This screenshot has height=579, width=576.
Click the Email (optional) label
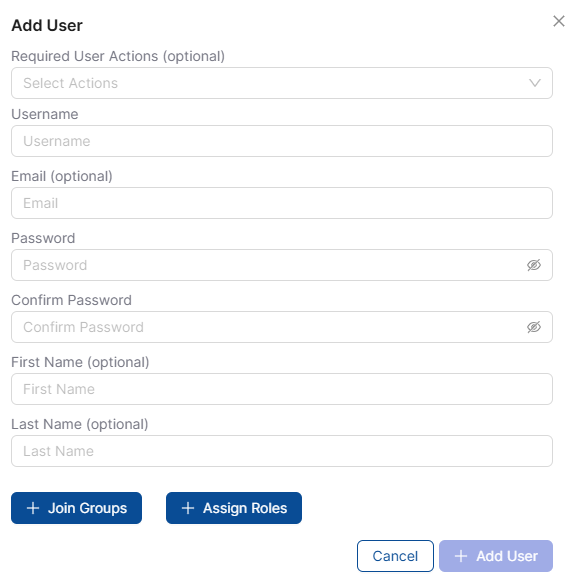tap(62, 177)
